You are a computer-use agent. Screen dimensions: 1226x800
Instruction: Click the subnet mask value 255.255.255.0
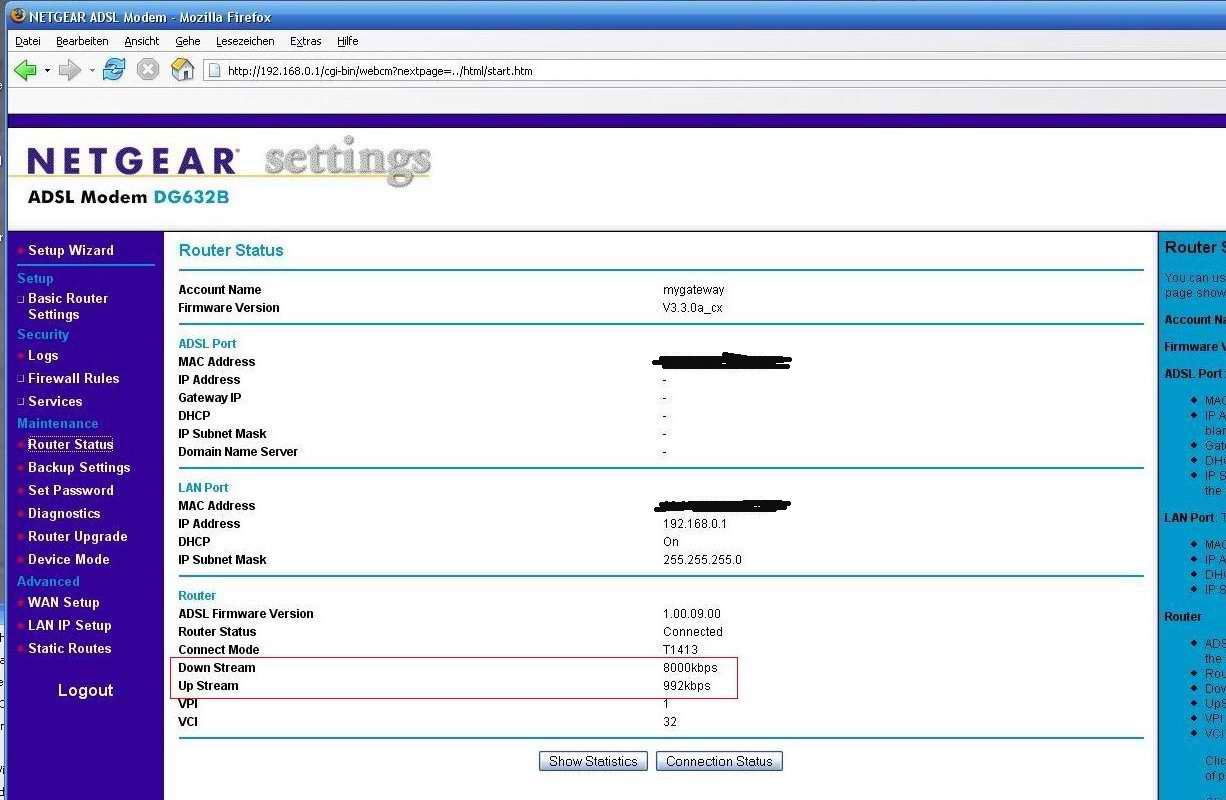[x=702, y=560]
